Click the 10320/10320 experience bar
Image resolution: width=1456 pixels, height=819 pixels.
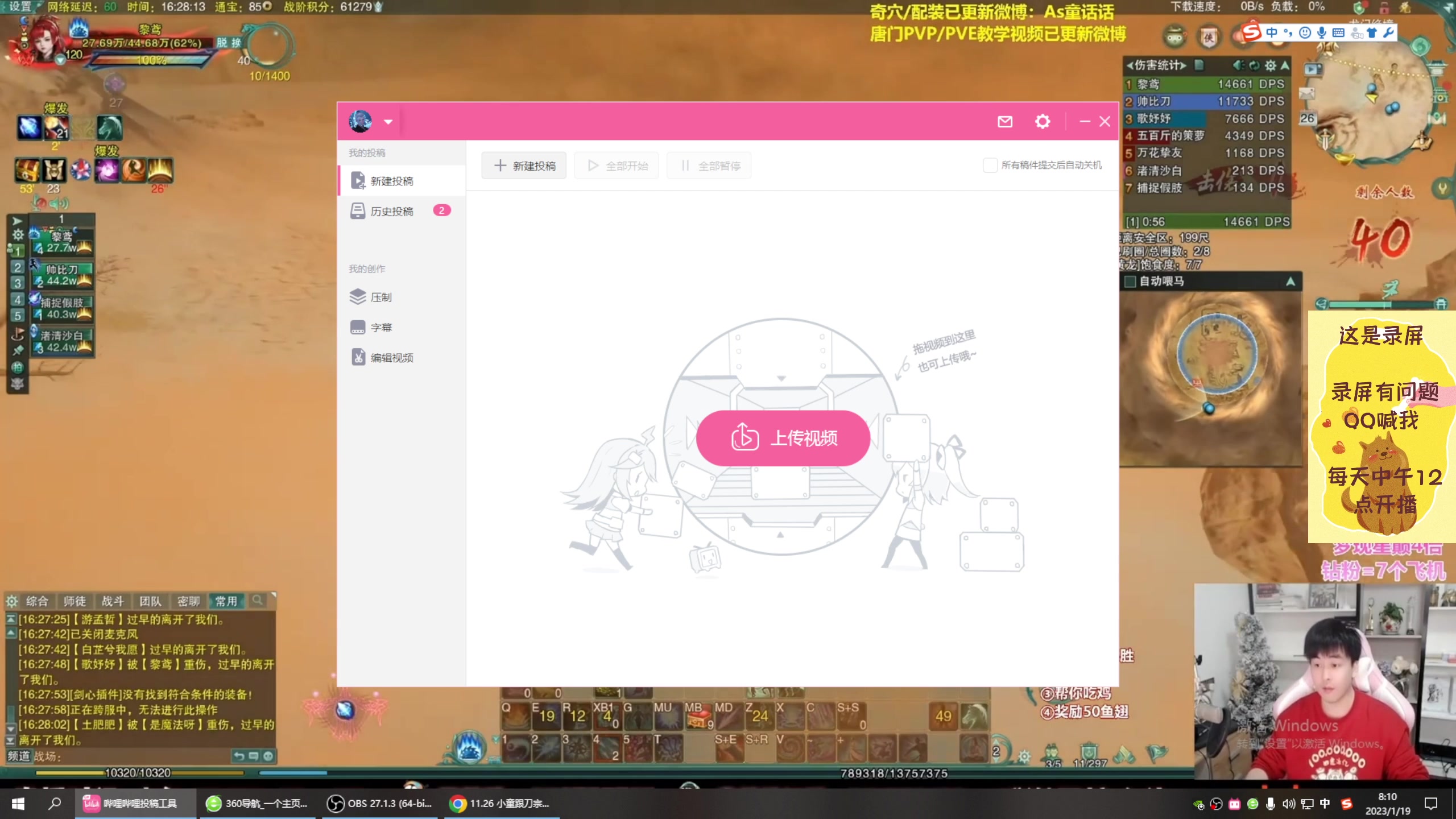(139, 773)
